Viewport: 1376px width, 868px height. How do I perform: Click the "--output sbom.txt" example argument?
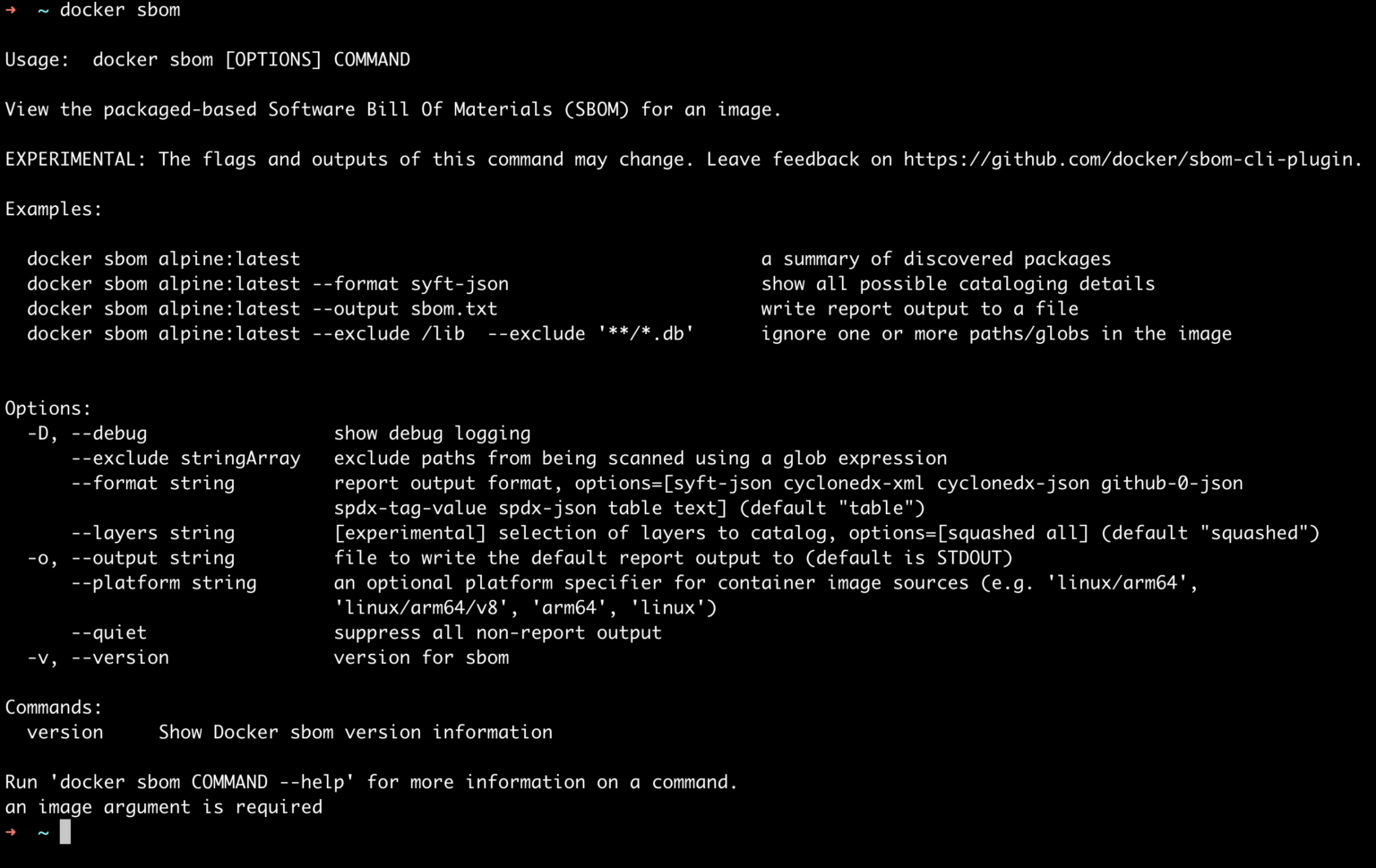[x=405, y=309]
